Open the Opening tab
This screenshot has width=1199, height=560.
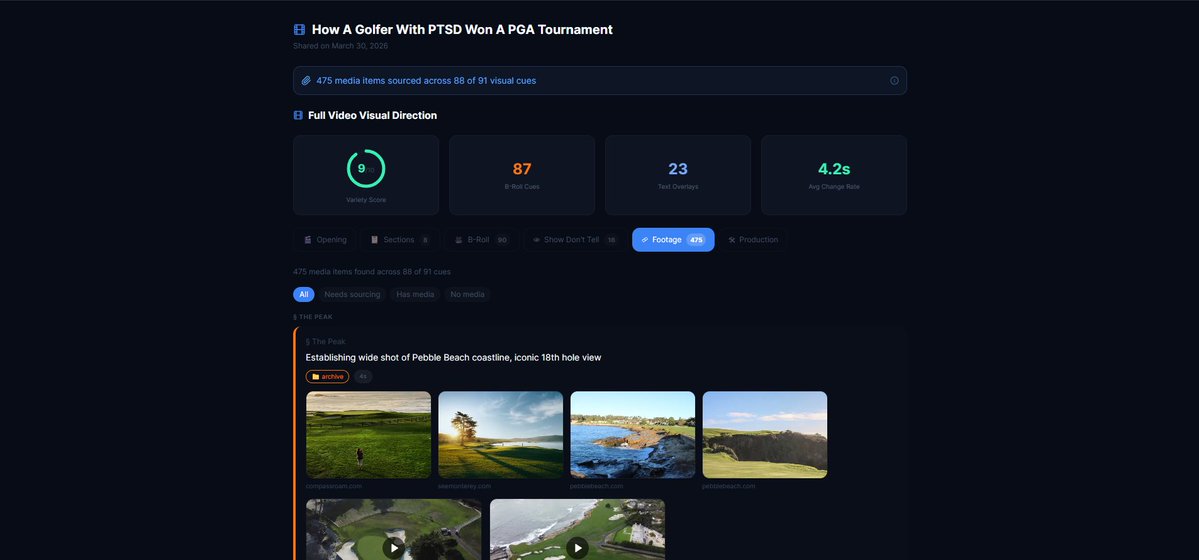tap(324, 239)
